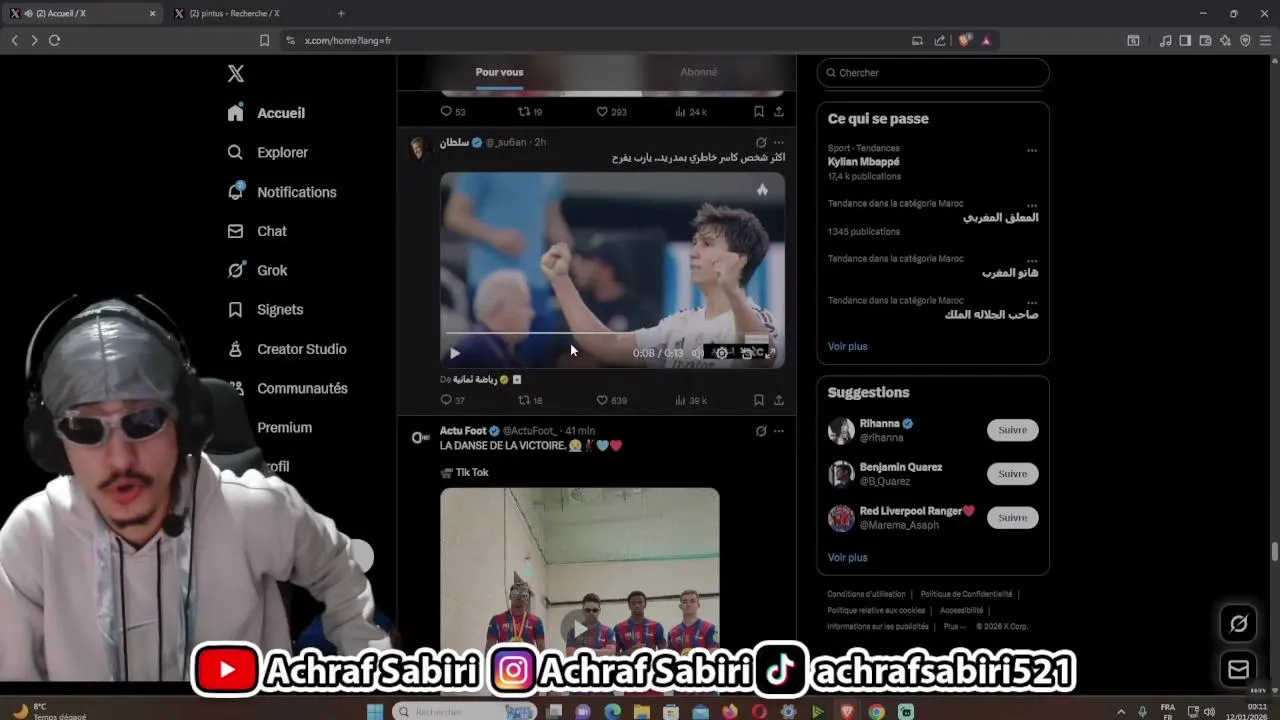
Task: Share the top post
Action: [779, 112]
